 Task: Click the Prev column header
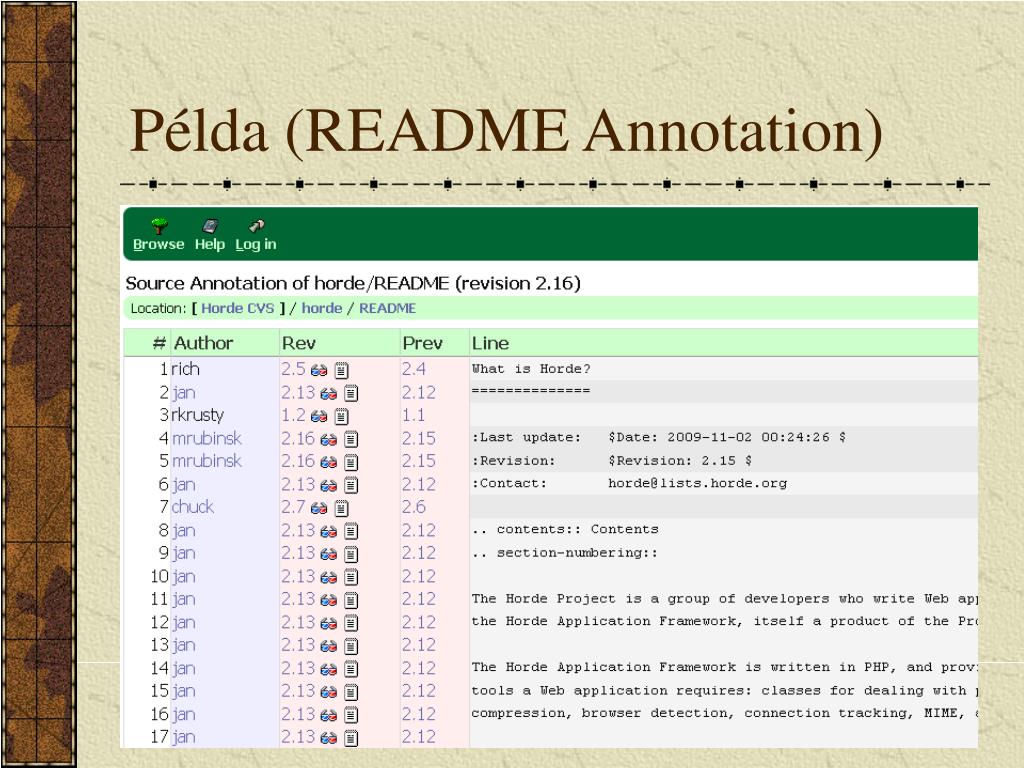(x=423, y=343)
